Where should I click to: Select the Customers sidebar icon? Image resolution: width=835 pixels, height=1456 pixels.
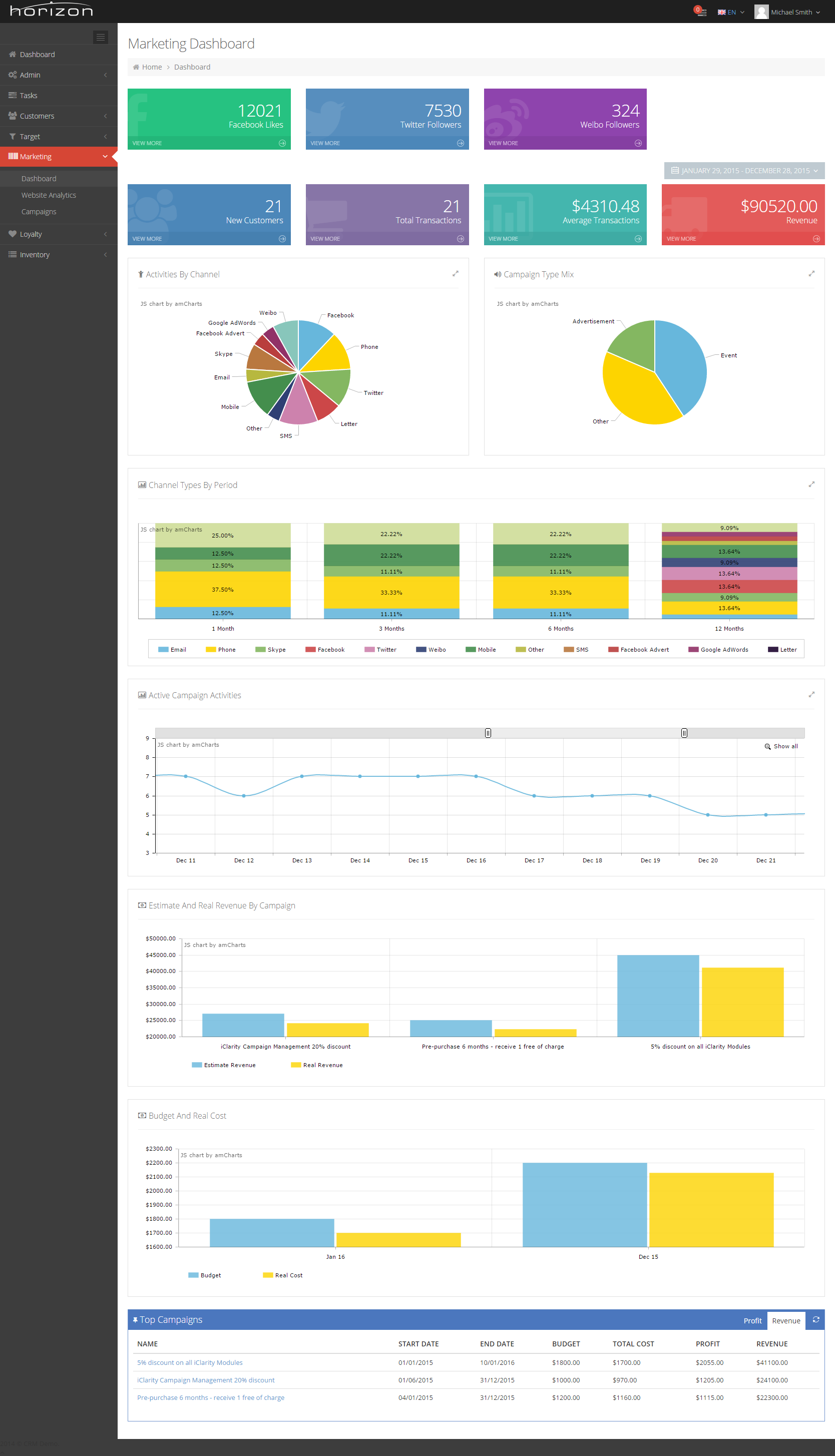pyautogui.click(x=12, y=115)
